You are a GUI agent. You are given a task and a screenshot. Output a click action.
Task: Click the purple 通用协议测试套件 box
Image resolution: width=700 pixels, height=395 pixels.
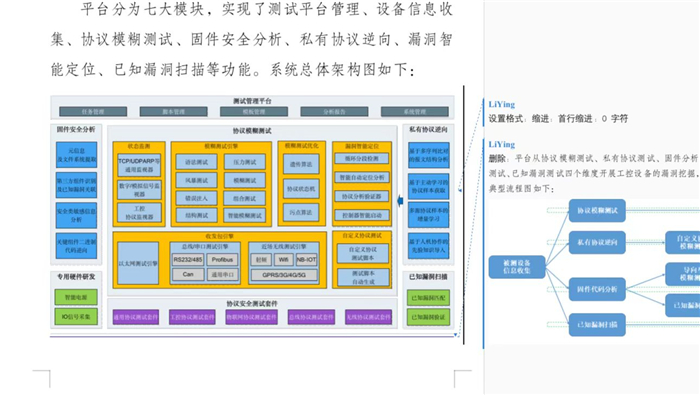click(x=136, y=317)
